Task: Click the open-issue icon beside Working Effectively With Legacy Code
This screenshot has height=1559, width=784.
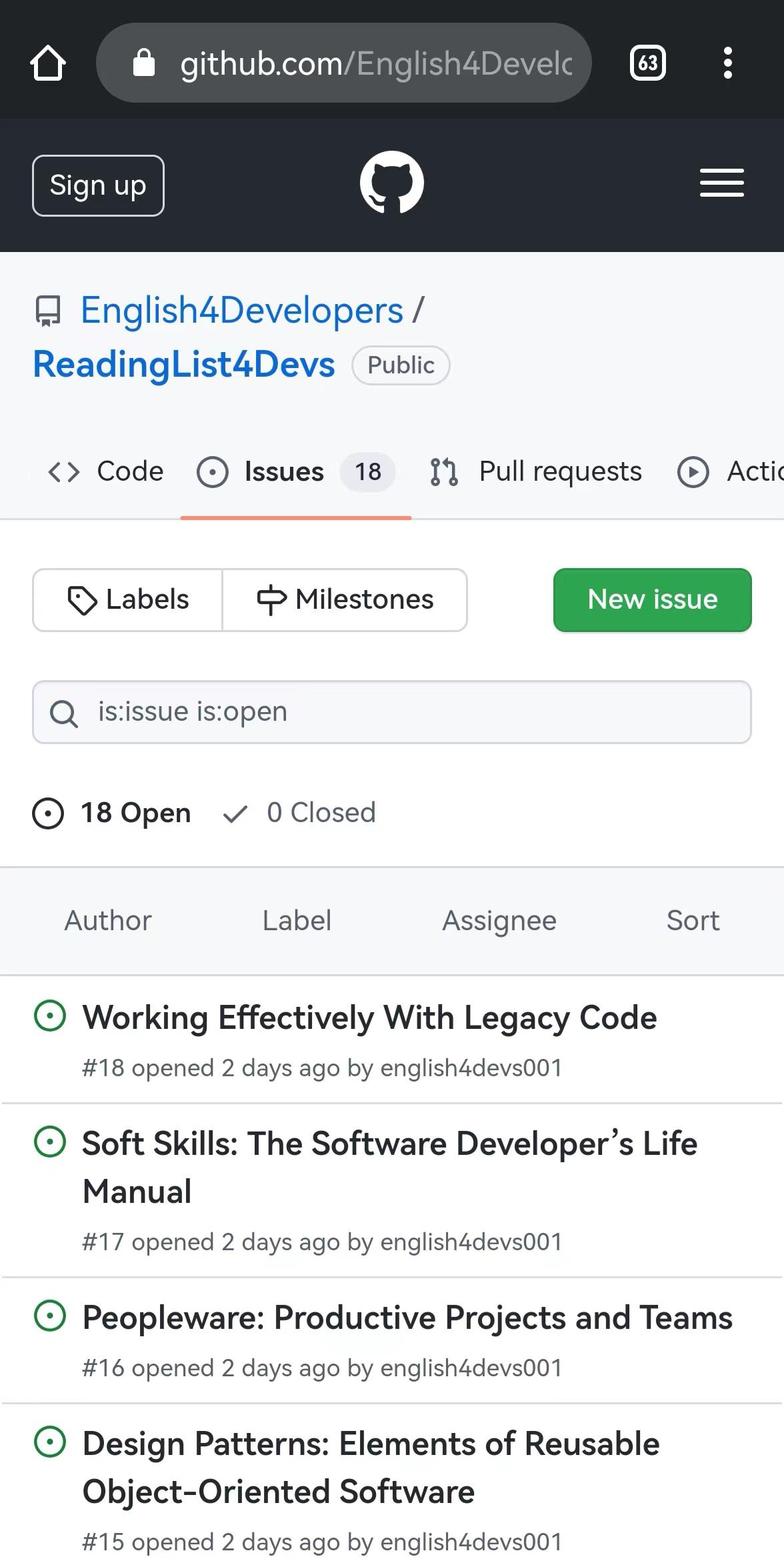Action: (50, 1016)
